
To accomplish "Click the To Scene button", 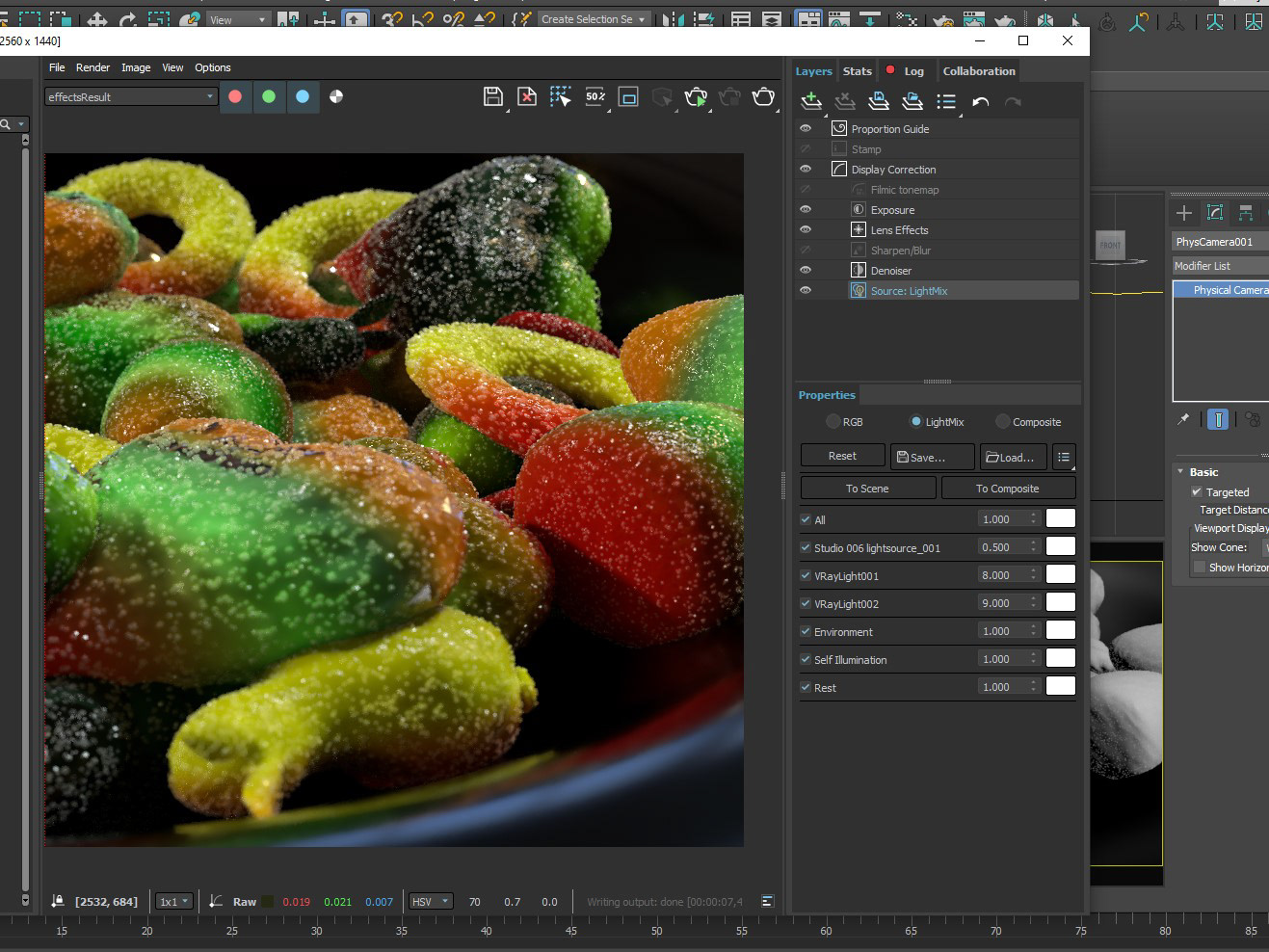I will [x=867, y=489].
